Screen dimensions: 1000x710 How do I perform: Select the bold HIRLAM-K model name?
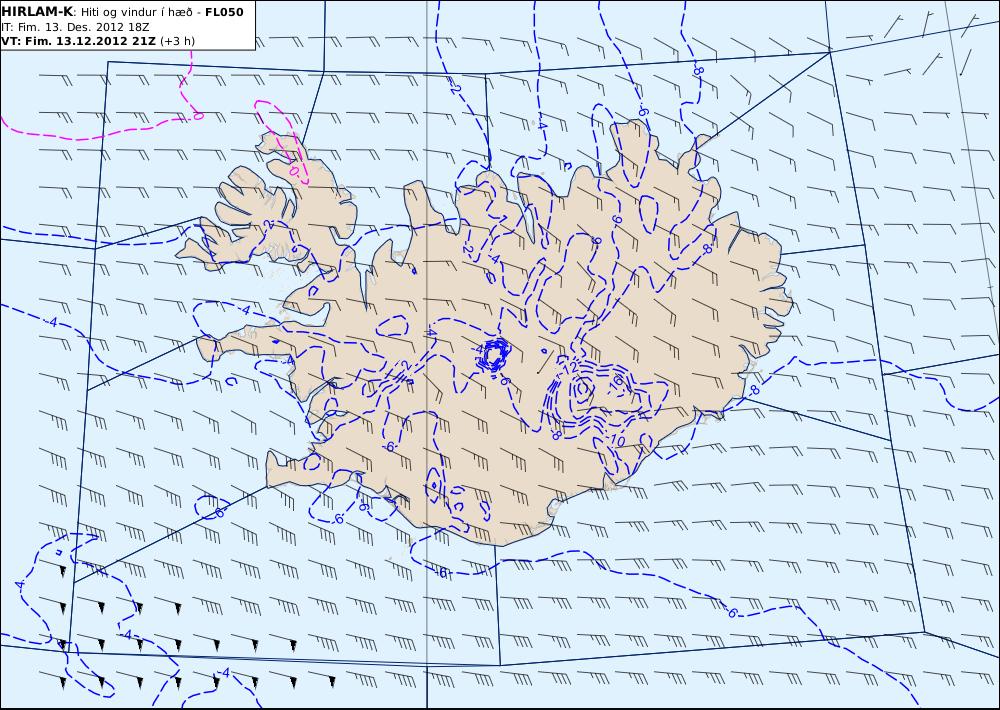tap(37, 11)
